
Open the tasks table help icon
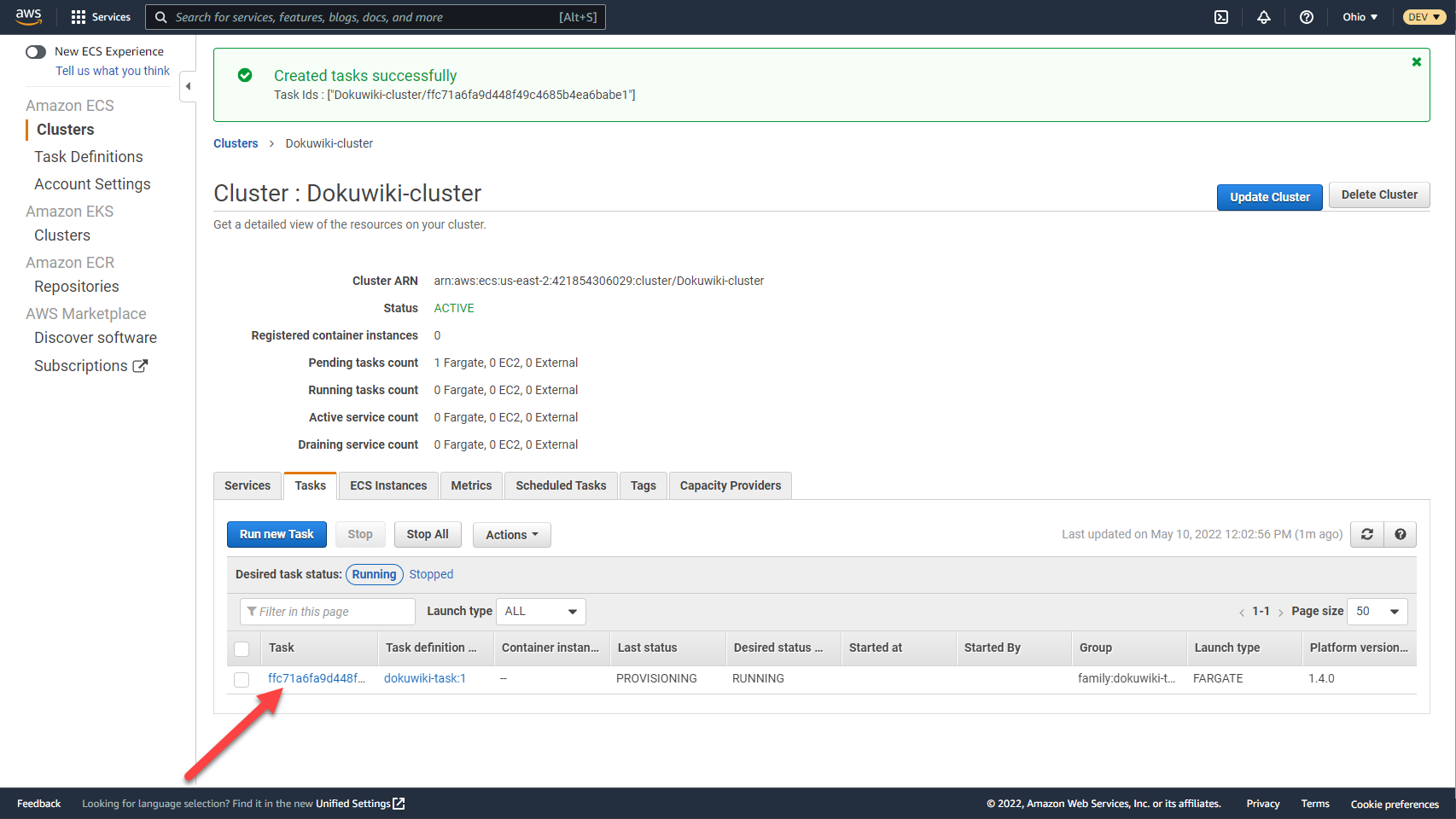pyautogui.click(x=1401, y=534)
